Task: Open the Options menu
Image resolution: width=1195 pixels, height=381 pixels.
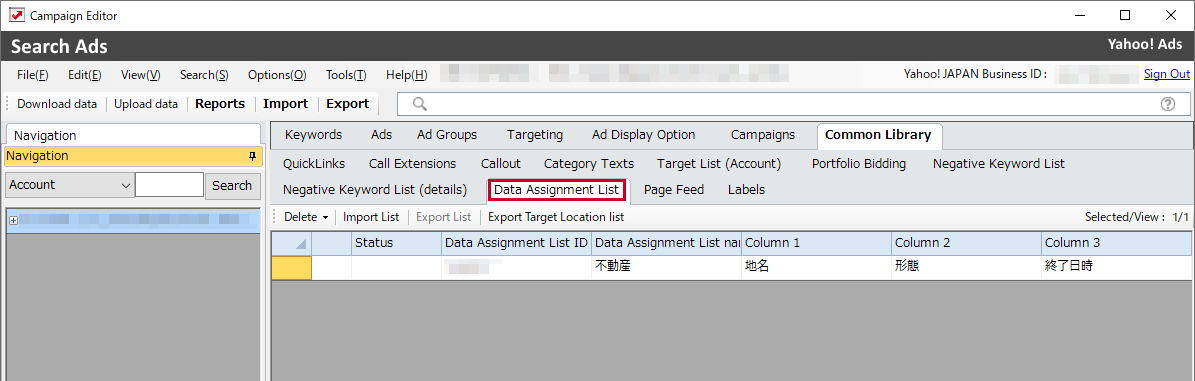Action: pos(277,75)
